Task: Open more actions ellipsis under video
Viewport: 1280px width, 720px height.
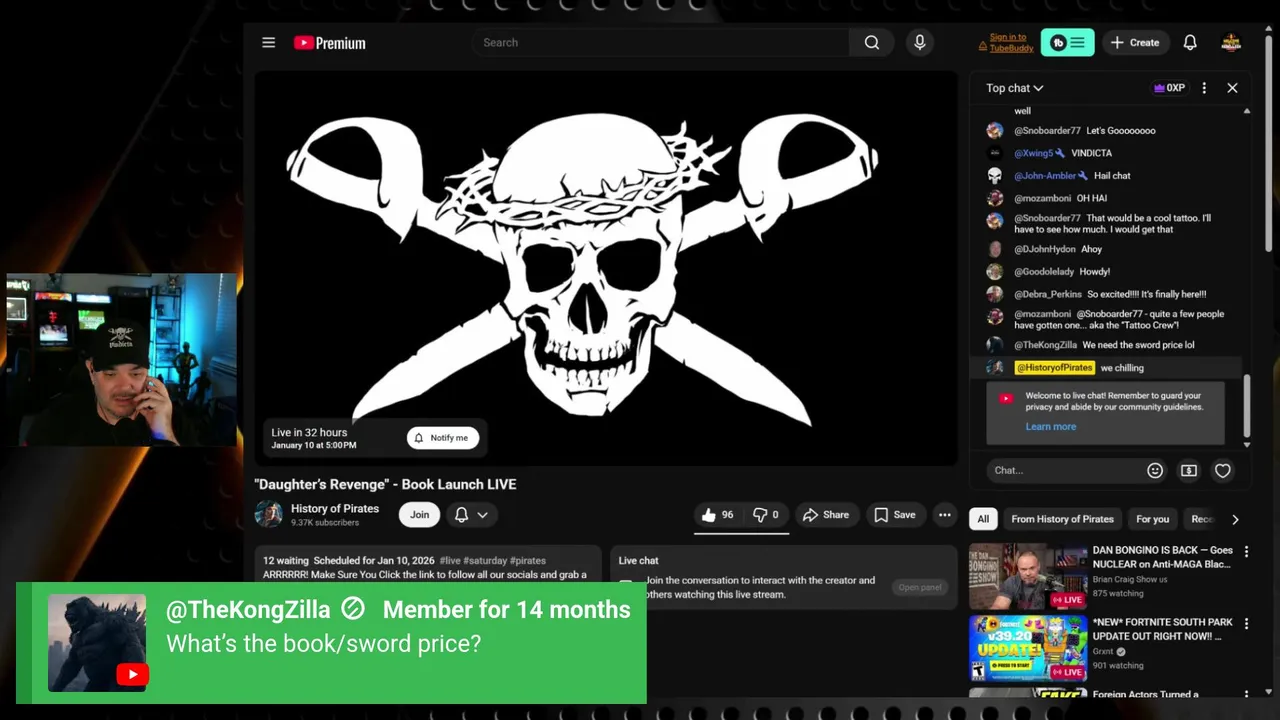Action: point(944,515)
